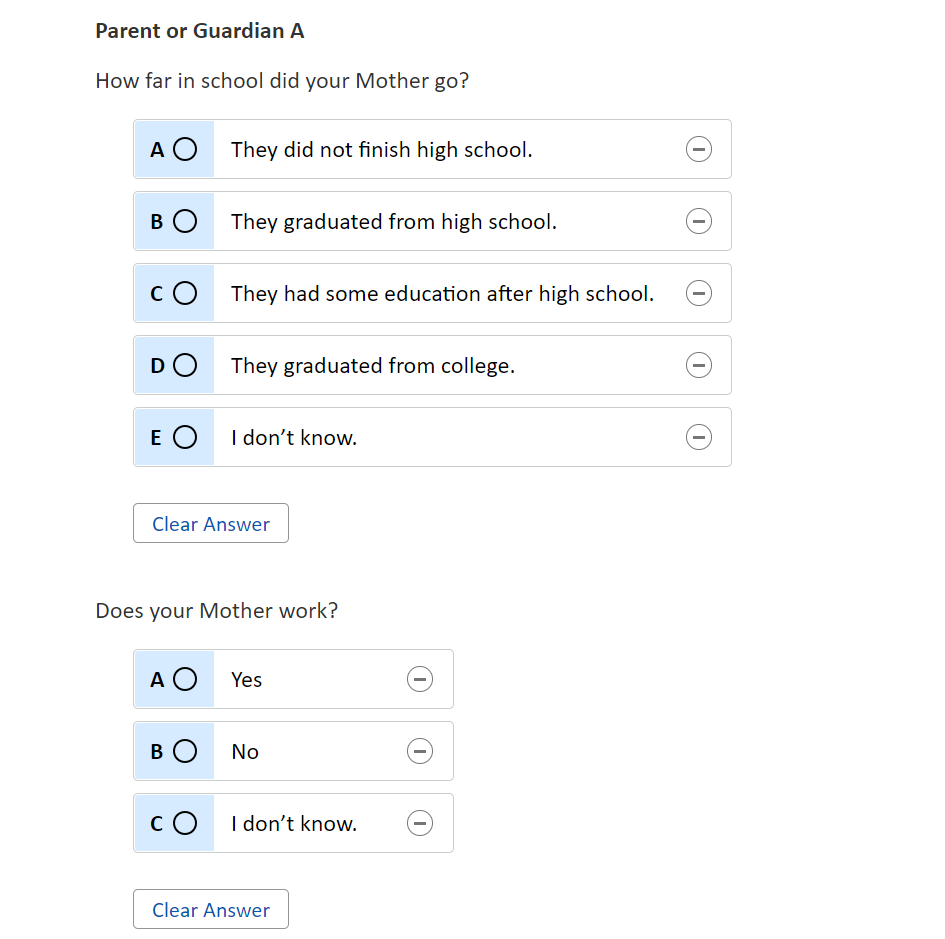Choose radio E 'I don't know' for schooling

(x=184, y=438)
